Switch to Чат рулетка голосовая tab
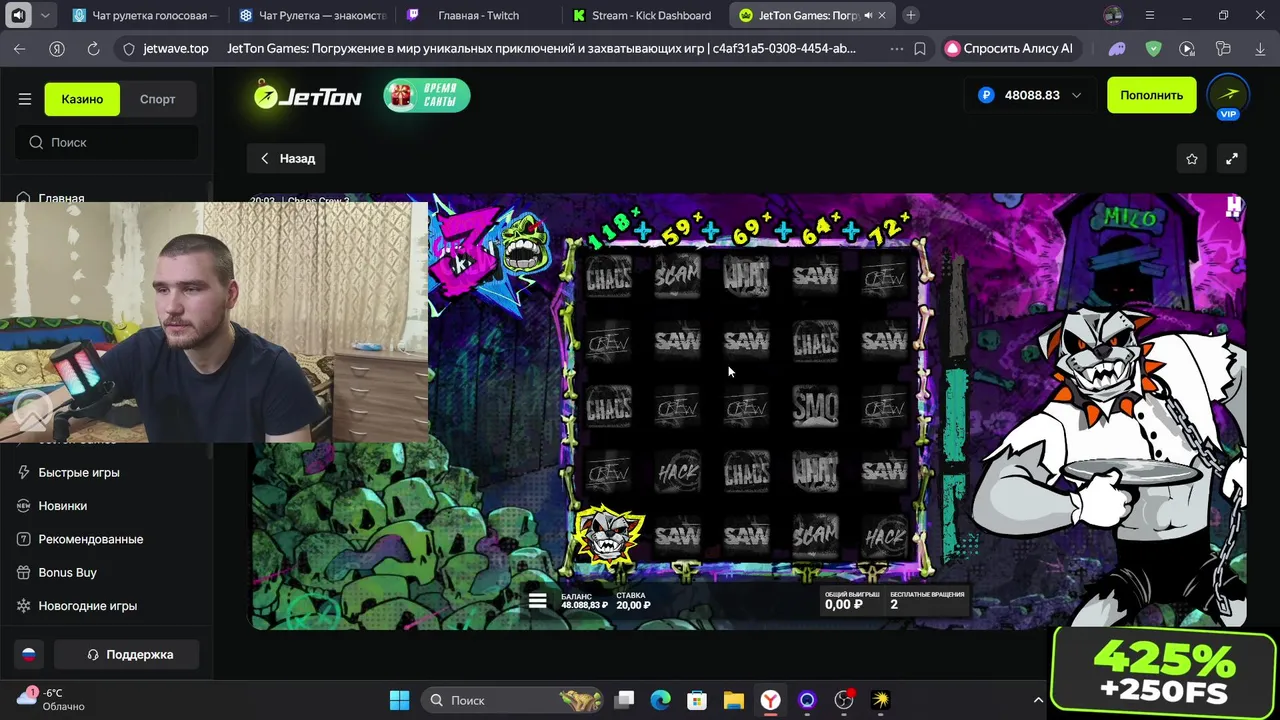Viewport: 1280px width, 720px height. click(145, 15)
